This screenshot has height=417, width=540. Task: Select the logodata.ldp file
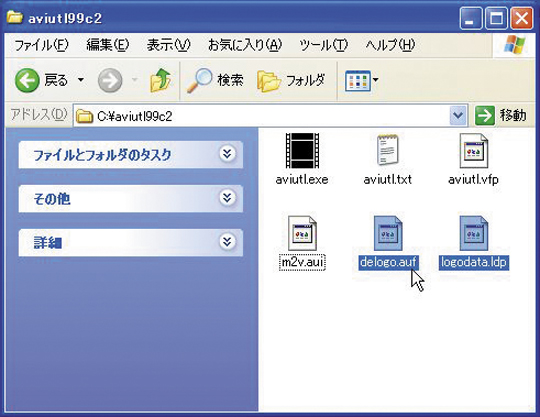click(x=474, y=233)
